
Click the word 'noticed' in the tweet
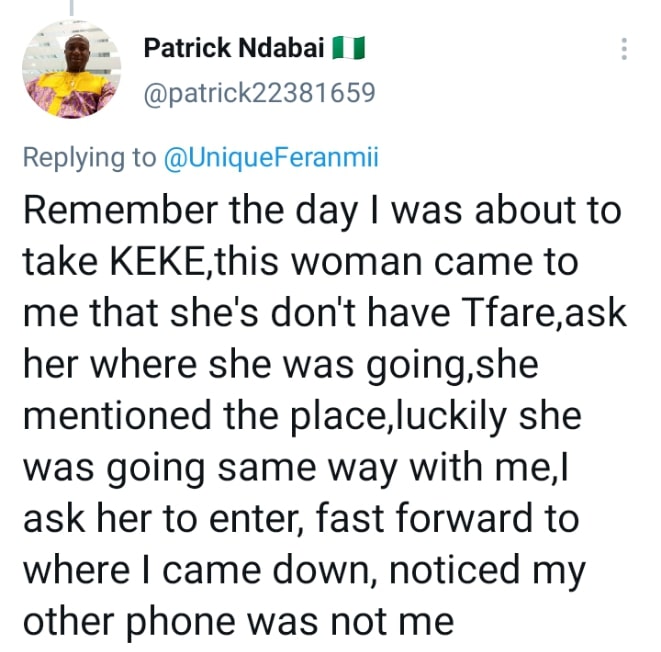454,570
